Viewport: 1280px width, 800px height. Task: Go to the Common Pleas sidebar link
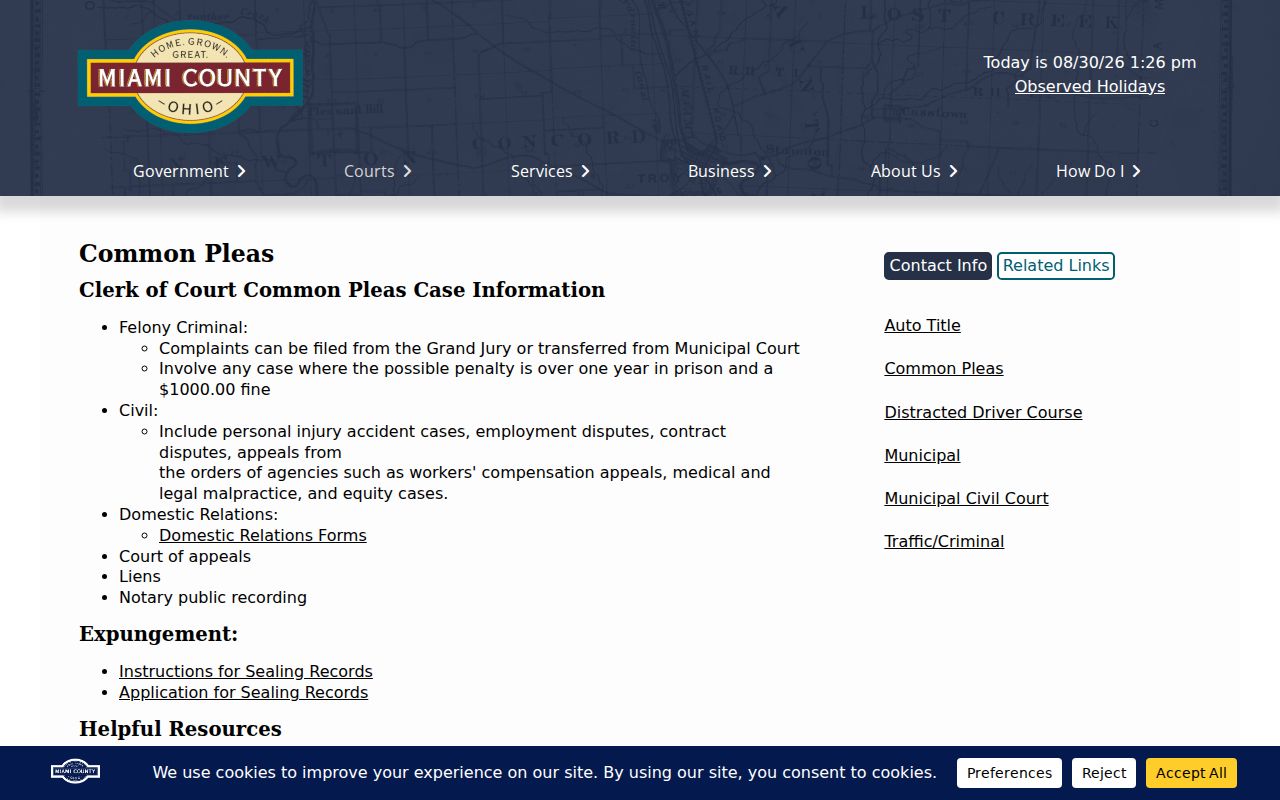click(944, 368)
